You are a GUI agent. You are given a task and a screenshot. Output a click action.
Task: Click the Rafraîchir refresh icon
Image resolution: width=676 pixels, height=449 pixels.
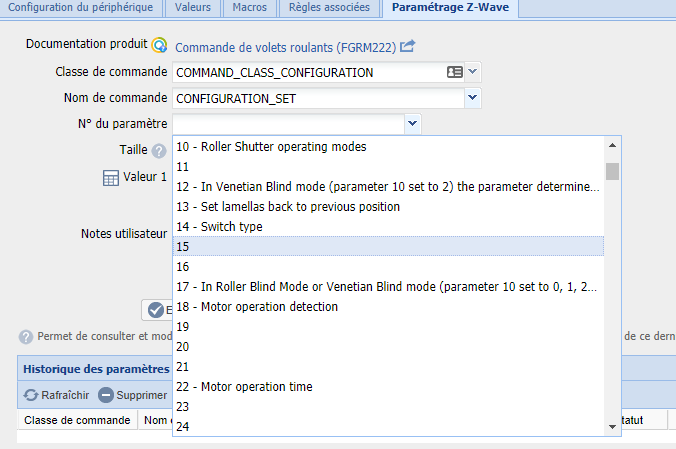[31, 395]
